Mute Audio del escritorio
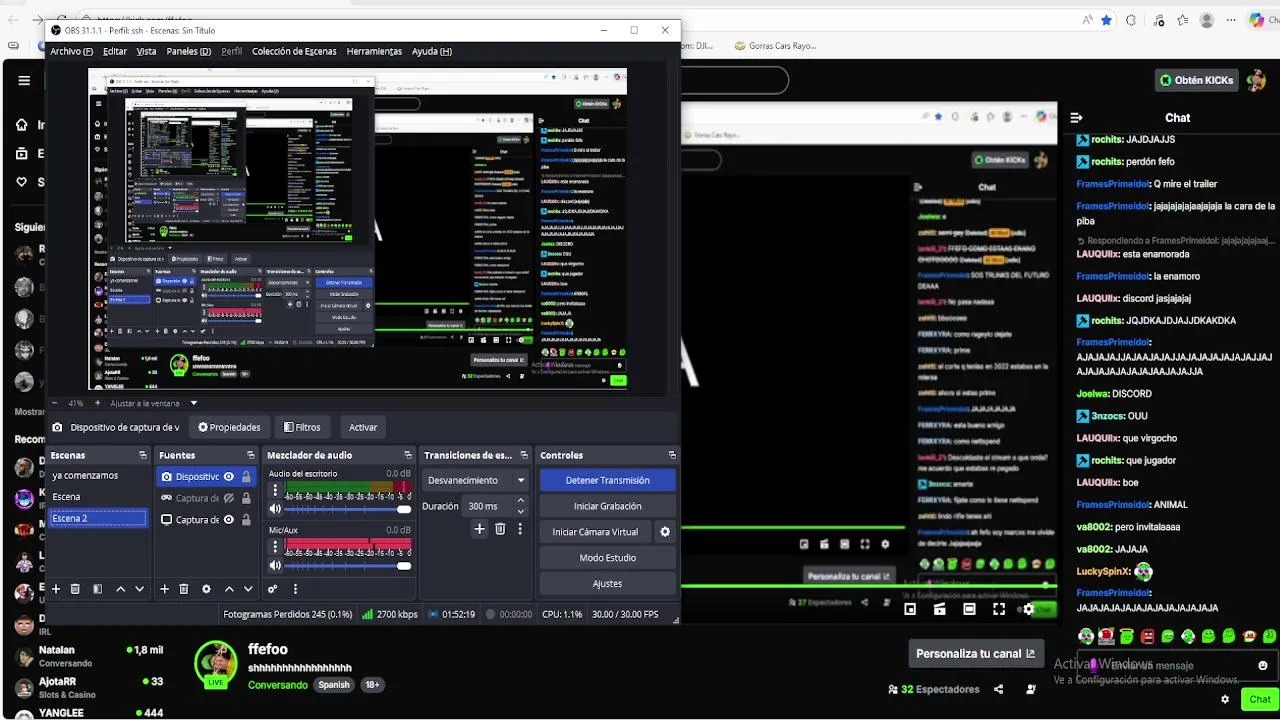This screenshot has width=1280, height=720. coord(275,509)
